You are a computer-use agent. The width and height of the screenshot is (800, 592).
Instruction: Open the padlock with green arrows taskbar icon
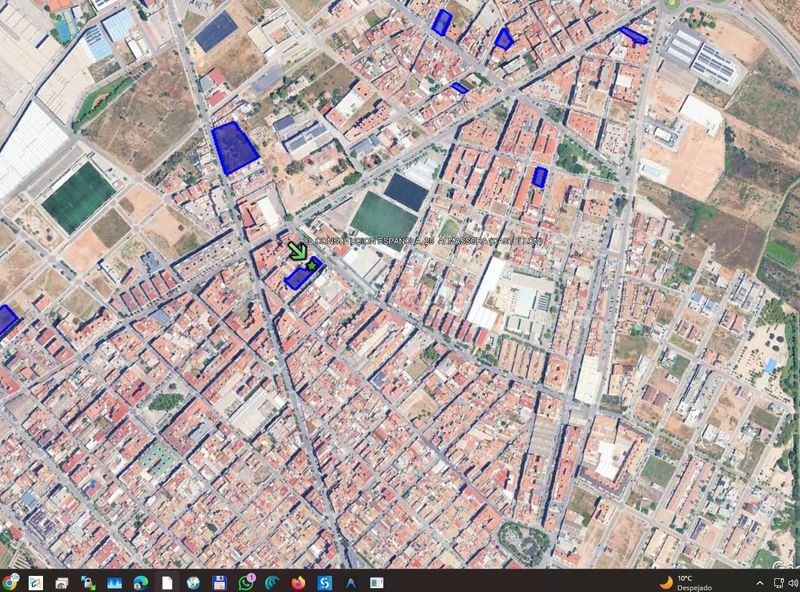point(88,582)
